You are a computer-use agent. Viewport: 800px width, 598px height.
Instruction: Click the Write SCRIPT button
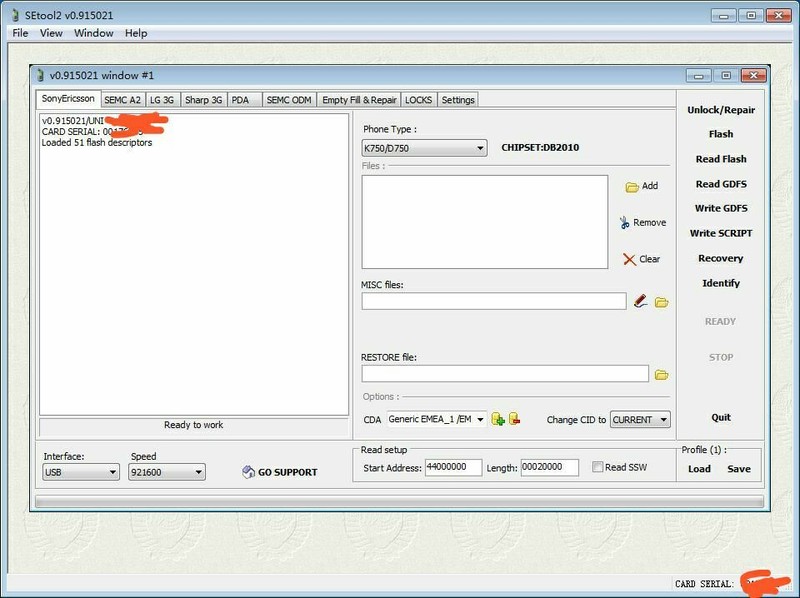point(721,233)
